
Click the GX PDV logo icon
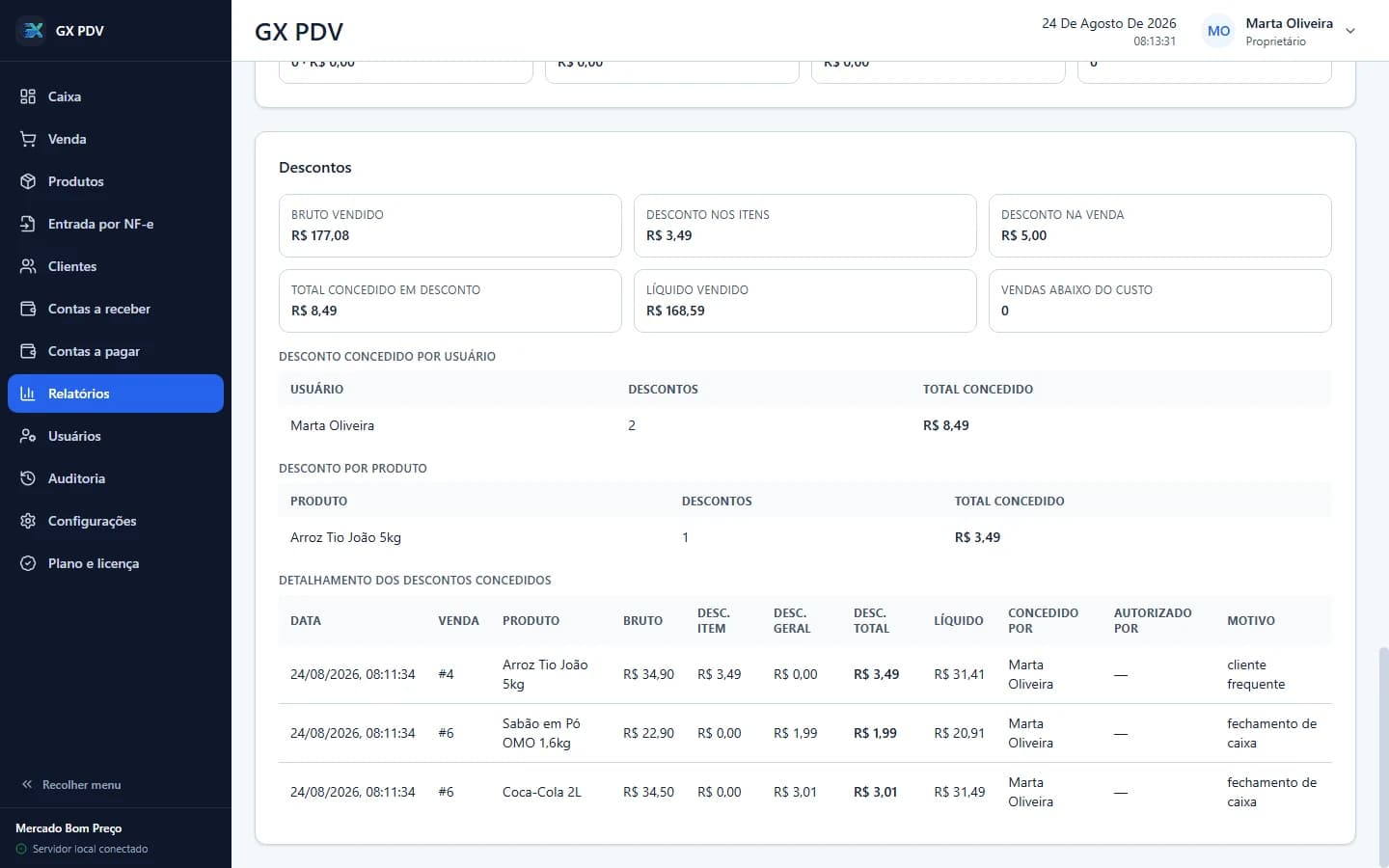coord(33,31)
